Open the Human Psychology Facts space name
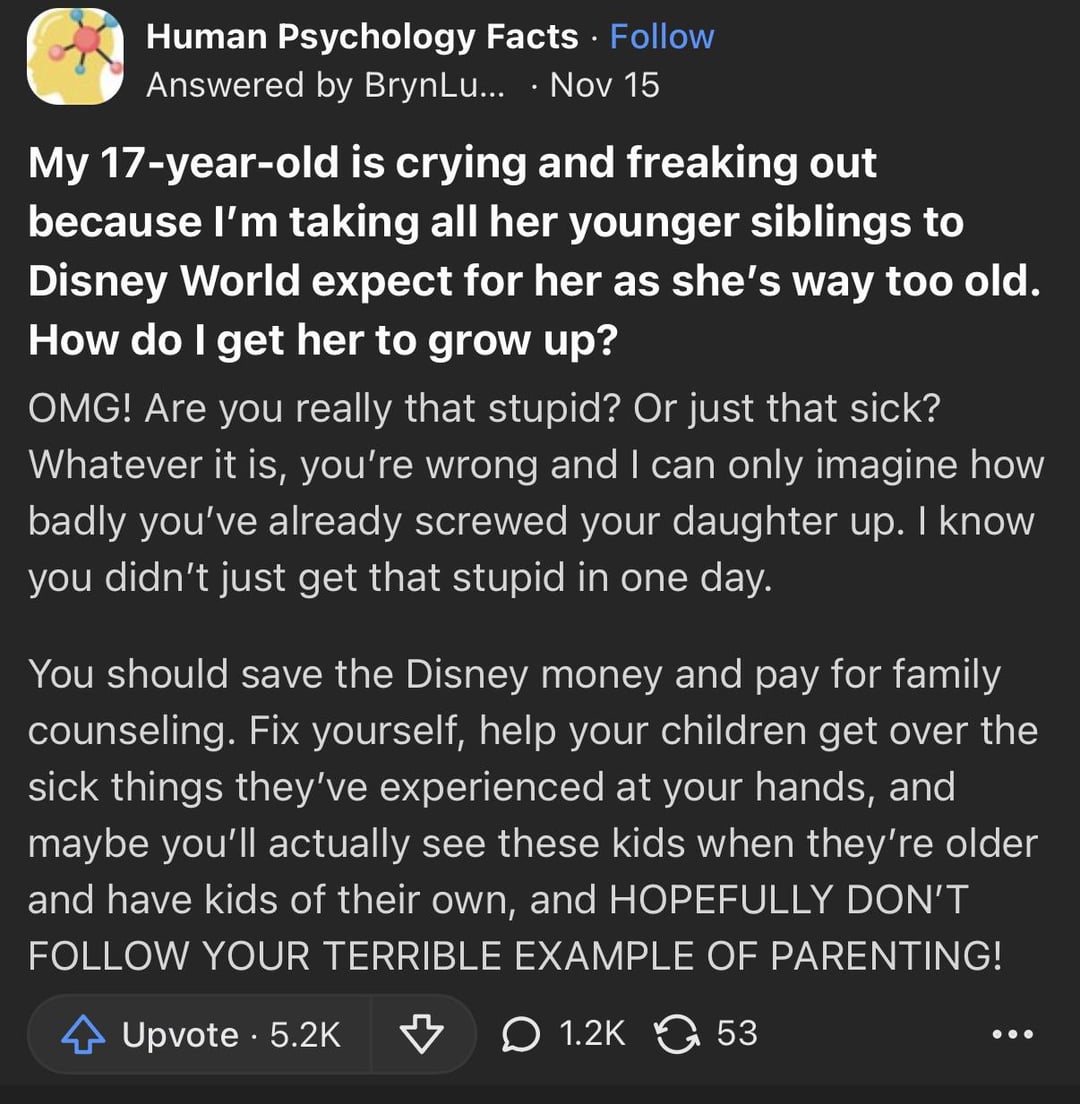1080x1104 pixels. click(362, 37)
